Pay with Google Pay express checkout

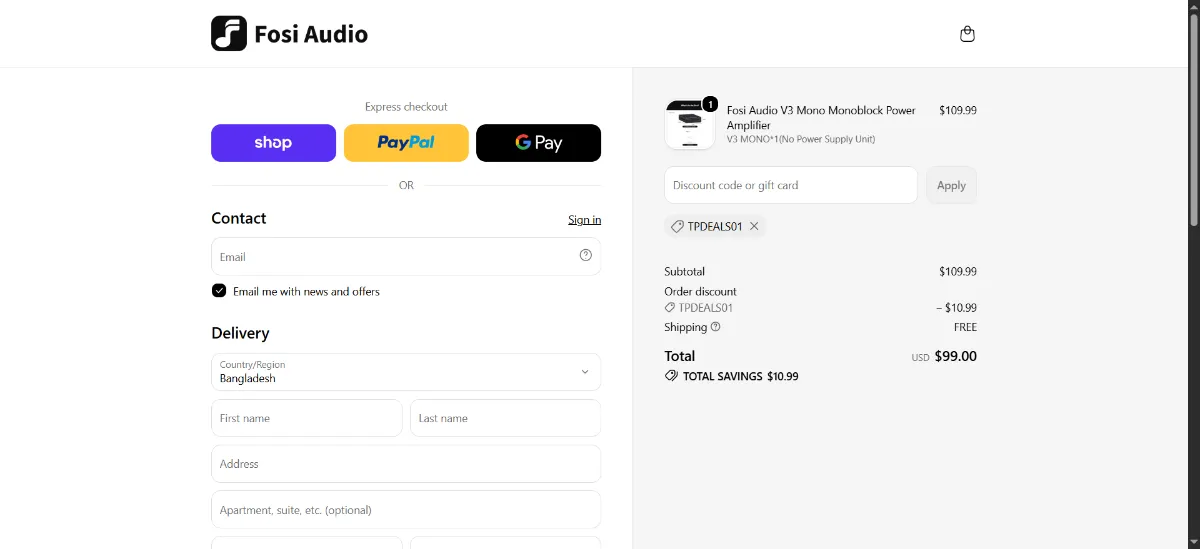tap(538, 143)
